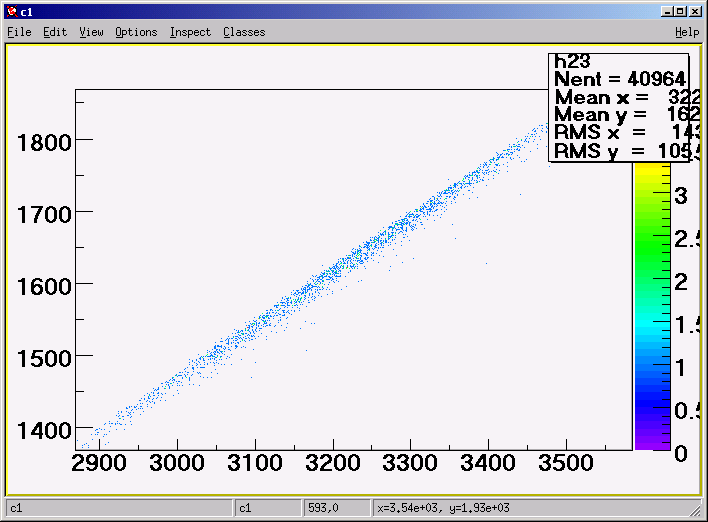The image size is (708, 522).
Task: Click the x-axis label 2900
Action: coord(99,463)
